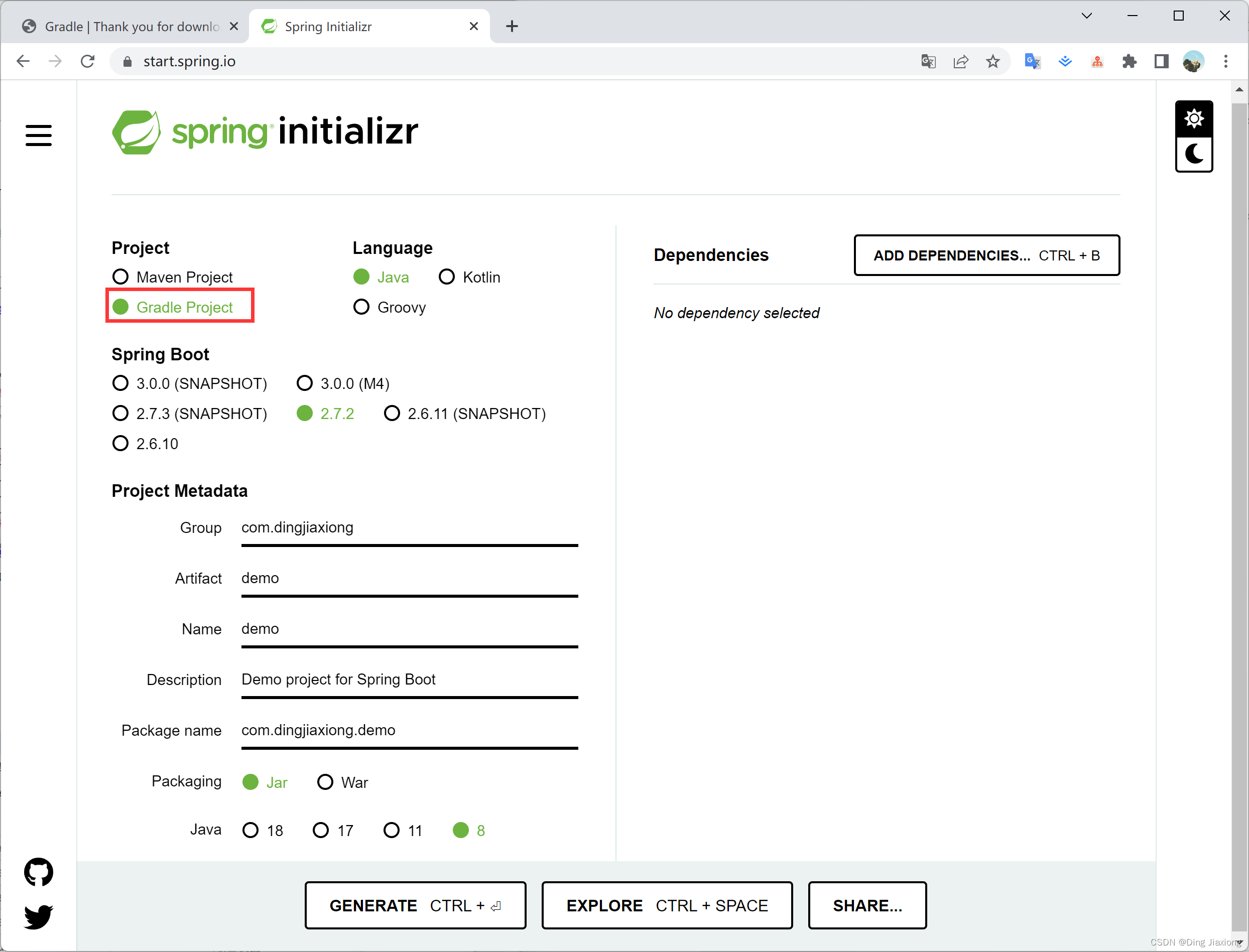Reload the current page
The height and width of the screenshot is (952, 1249).
click(x=87, y=61)
